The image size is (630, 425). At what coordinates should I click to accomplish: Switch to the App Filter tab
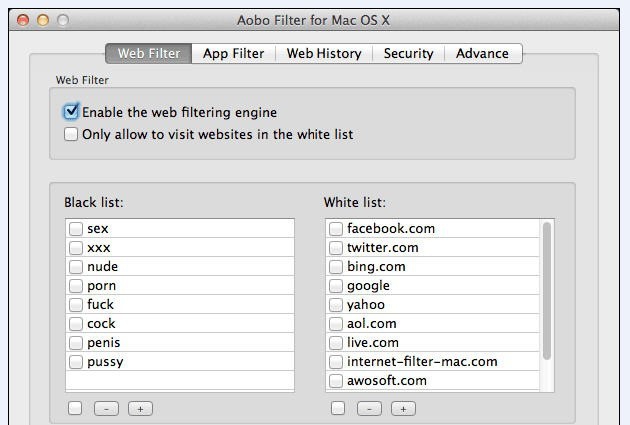pos(233,53)
